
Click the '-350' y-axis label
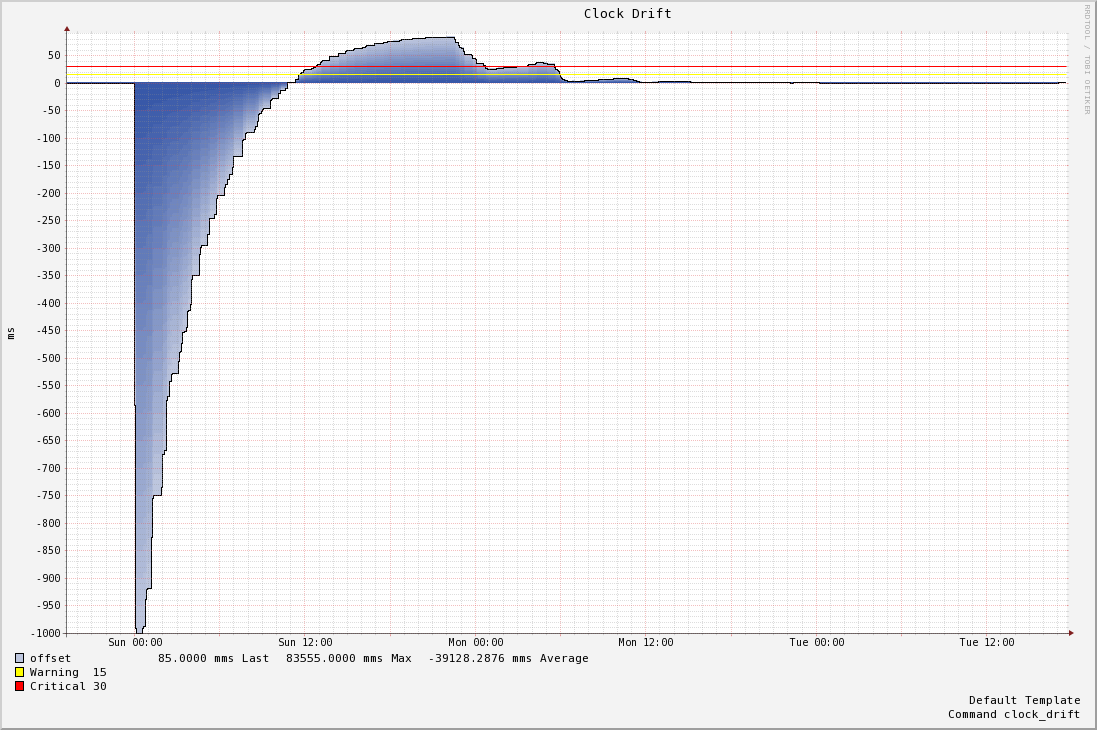[x=48, y=275]
